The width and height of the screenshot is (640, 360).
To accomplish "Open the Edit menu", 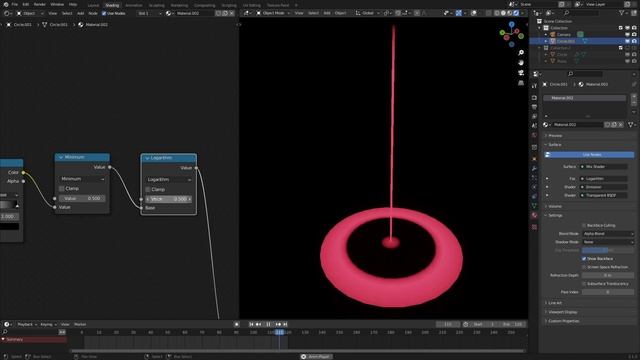I will pyautogui.click(x=26, y=4).
